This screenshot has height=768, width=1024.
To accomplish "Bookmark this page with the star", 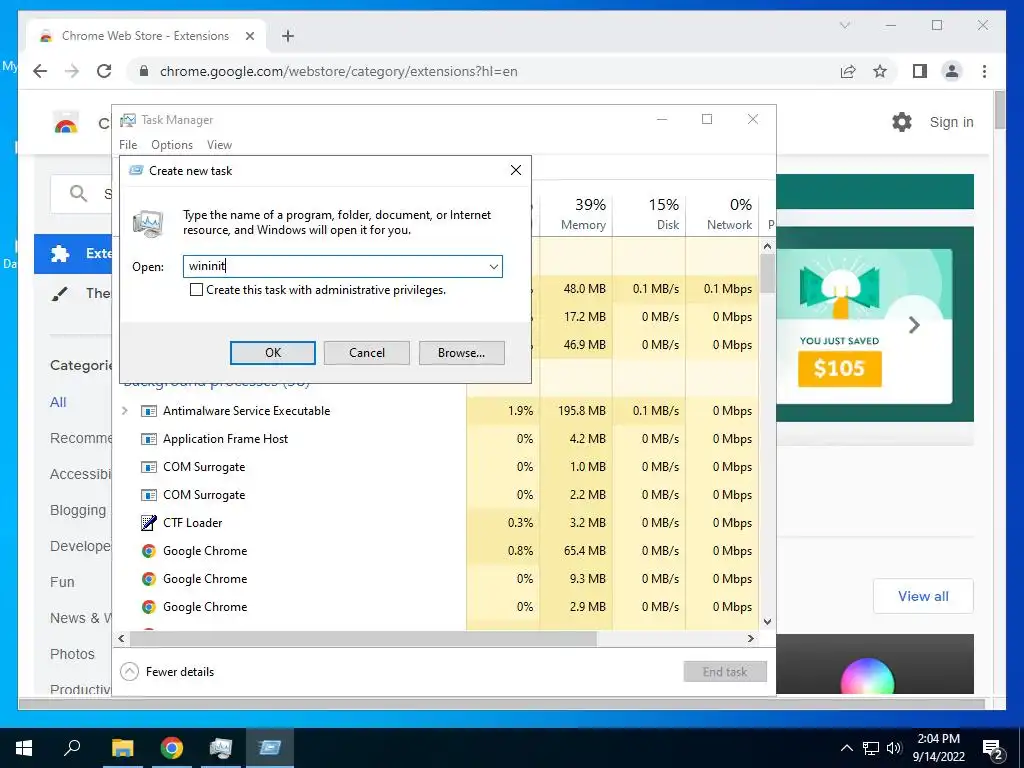I will tap(880, 71).
